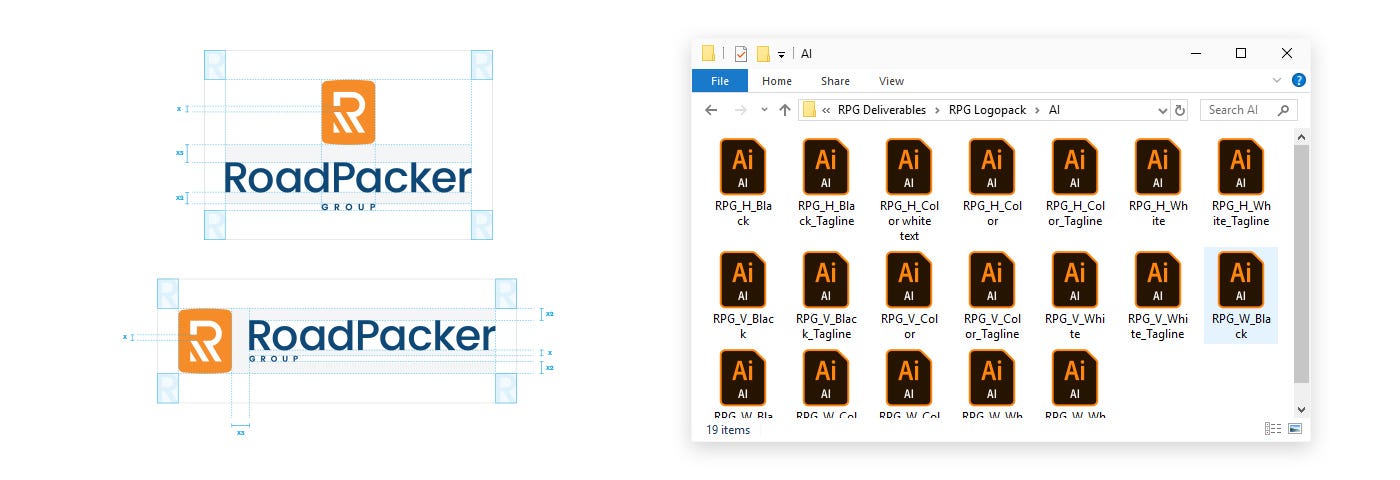Click the Properties quick access icon
This screenshot has height=480, width=1400.
[740, 54]
